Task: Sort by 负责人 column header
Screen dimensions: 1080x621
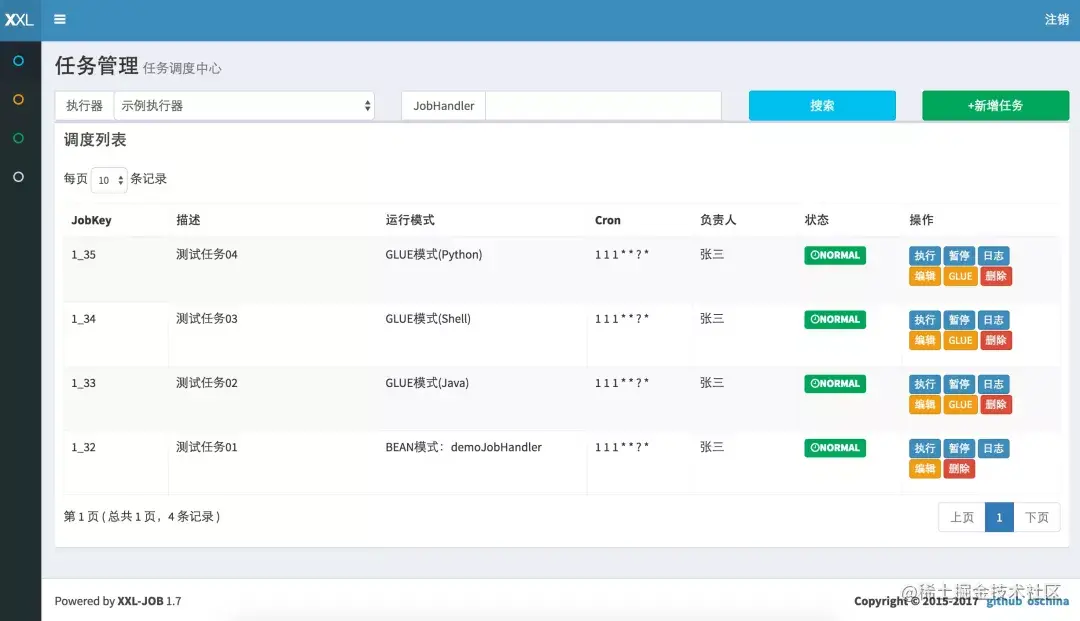Action: tap(718, 220)
